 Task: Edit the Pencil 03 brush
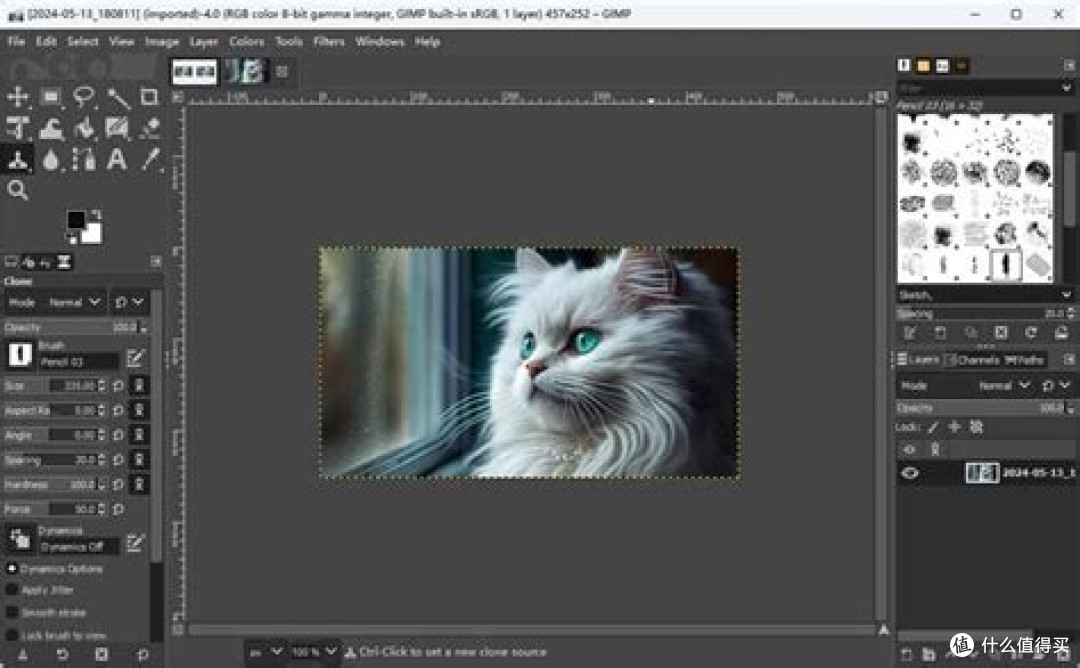point(135,357)
